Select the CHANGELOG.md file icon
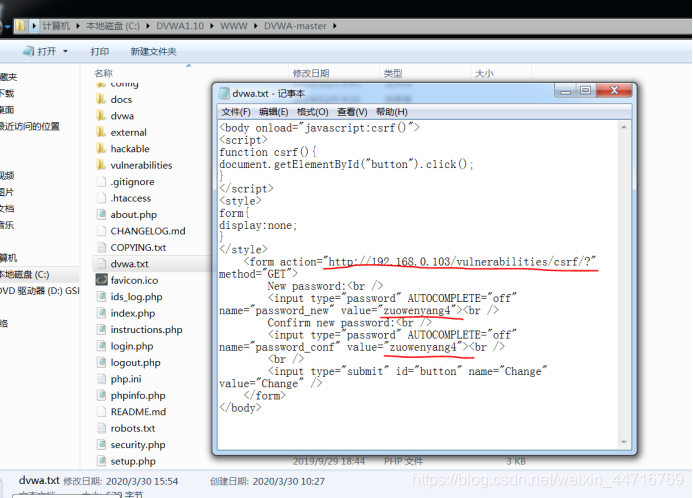693x498 pixels. pyautogui.click(x=101, y=231)
